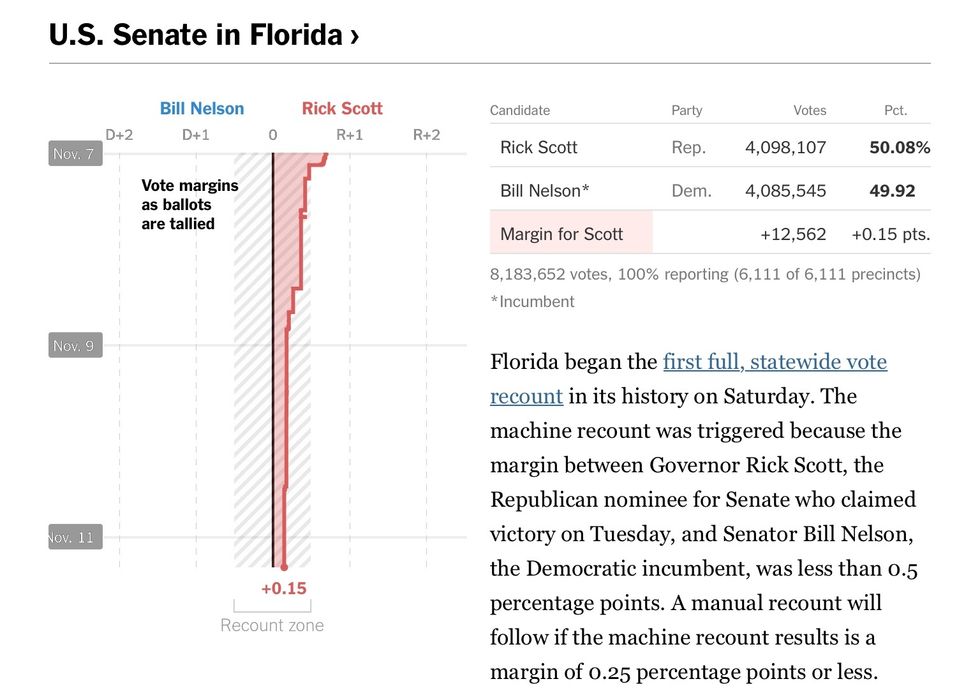Click the red endpoint dot on the margin line
This screenshot has height=697, width=980.
click(284, 567)
